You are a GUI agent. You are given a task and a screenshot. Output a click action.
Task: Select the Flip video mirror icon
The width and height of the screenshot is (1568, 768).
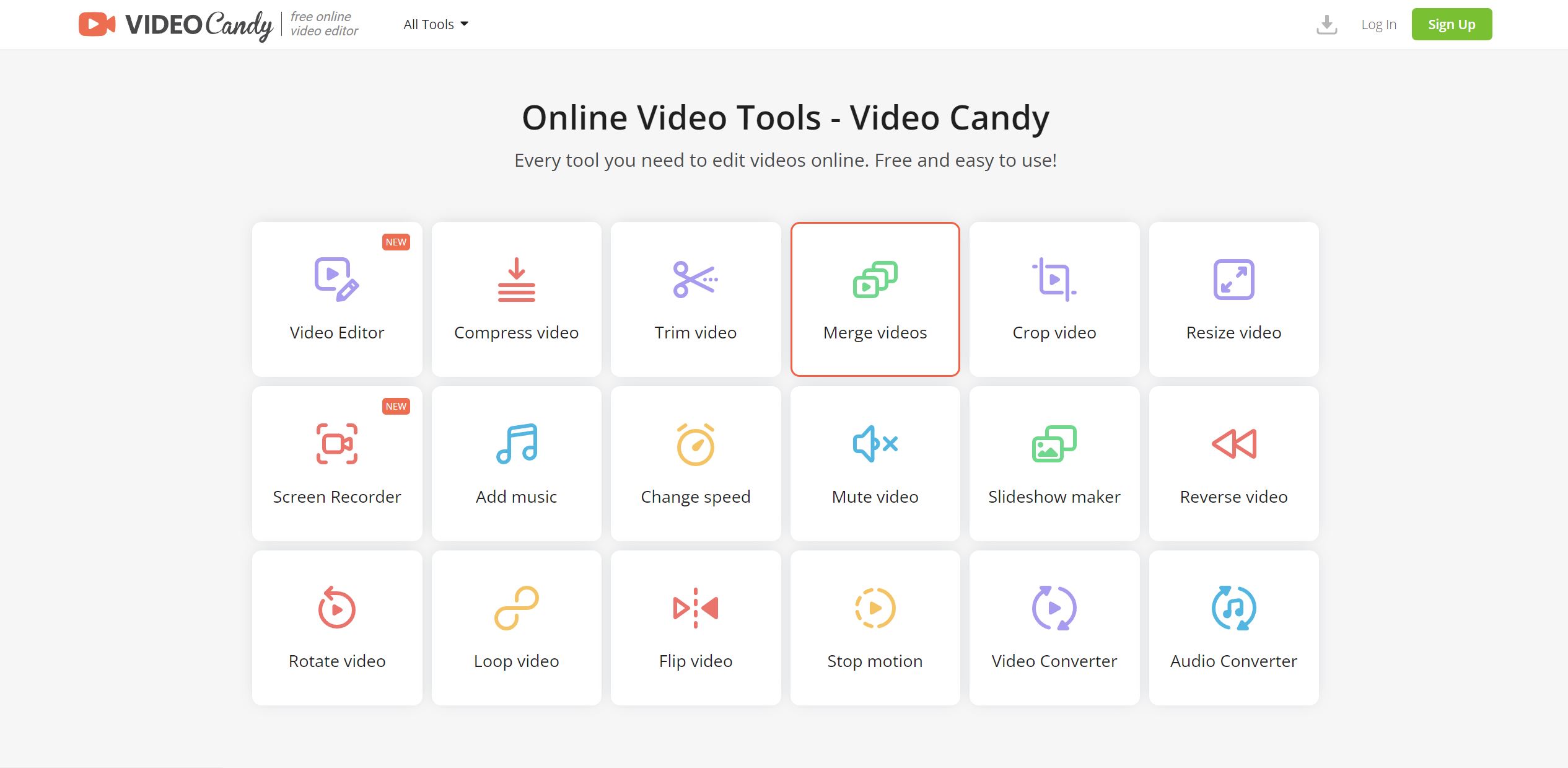coord(695,607)
